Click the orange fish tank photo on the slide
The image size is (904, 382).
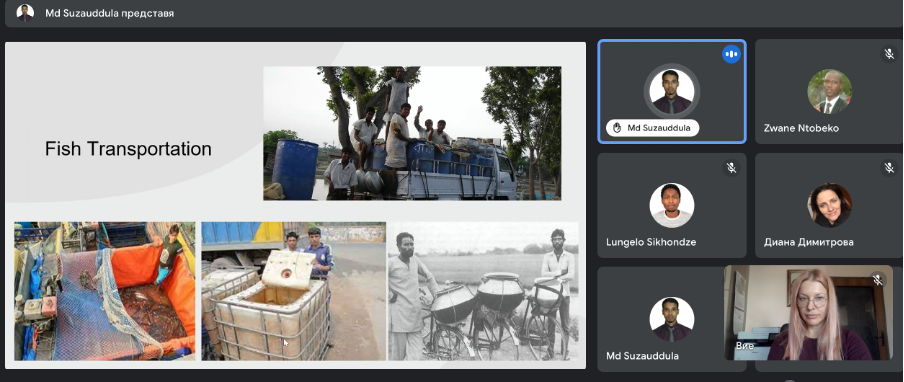tap(105, 291)
